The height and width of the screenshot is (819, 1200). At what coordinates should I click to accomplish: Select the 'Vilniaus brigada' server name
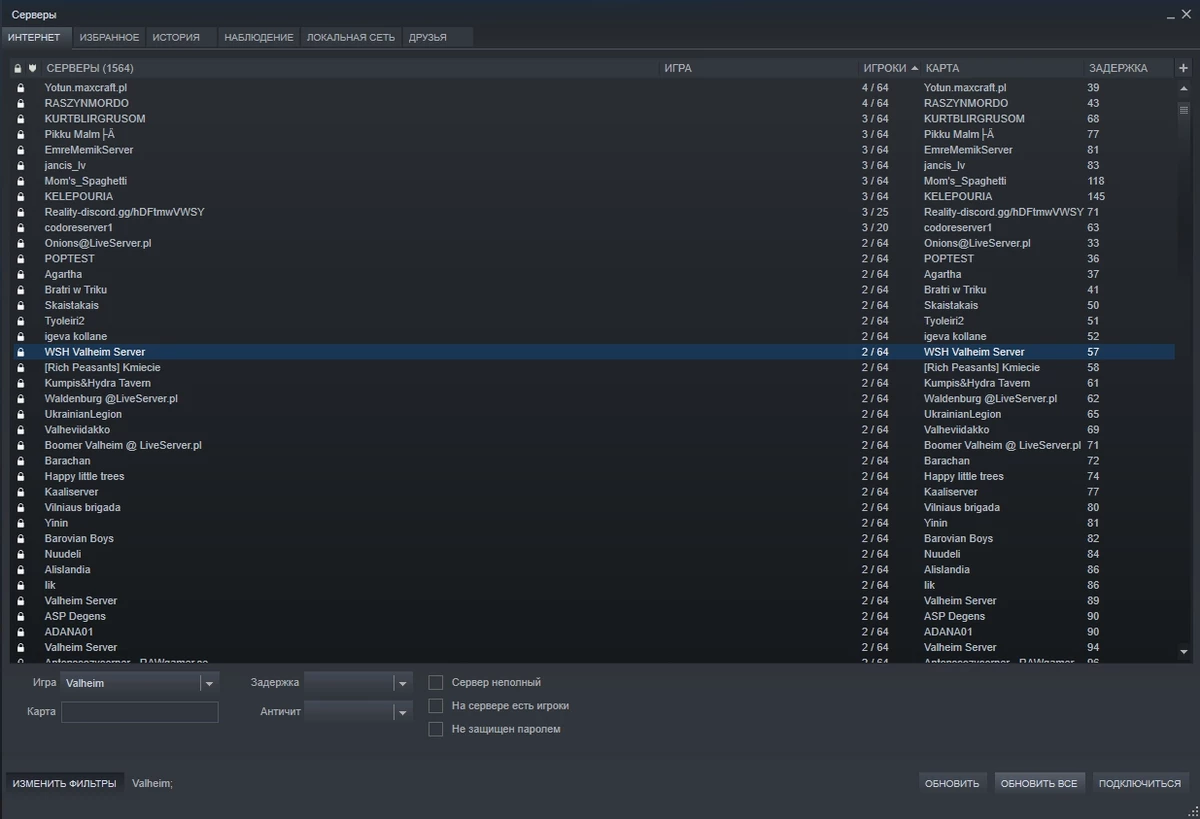click(x=82, y=508)
